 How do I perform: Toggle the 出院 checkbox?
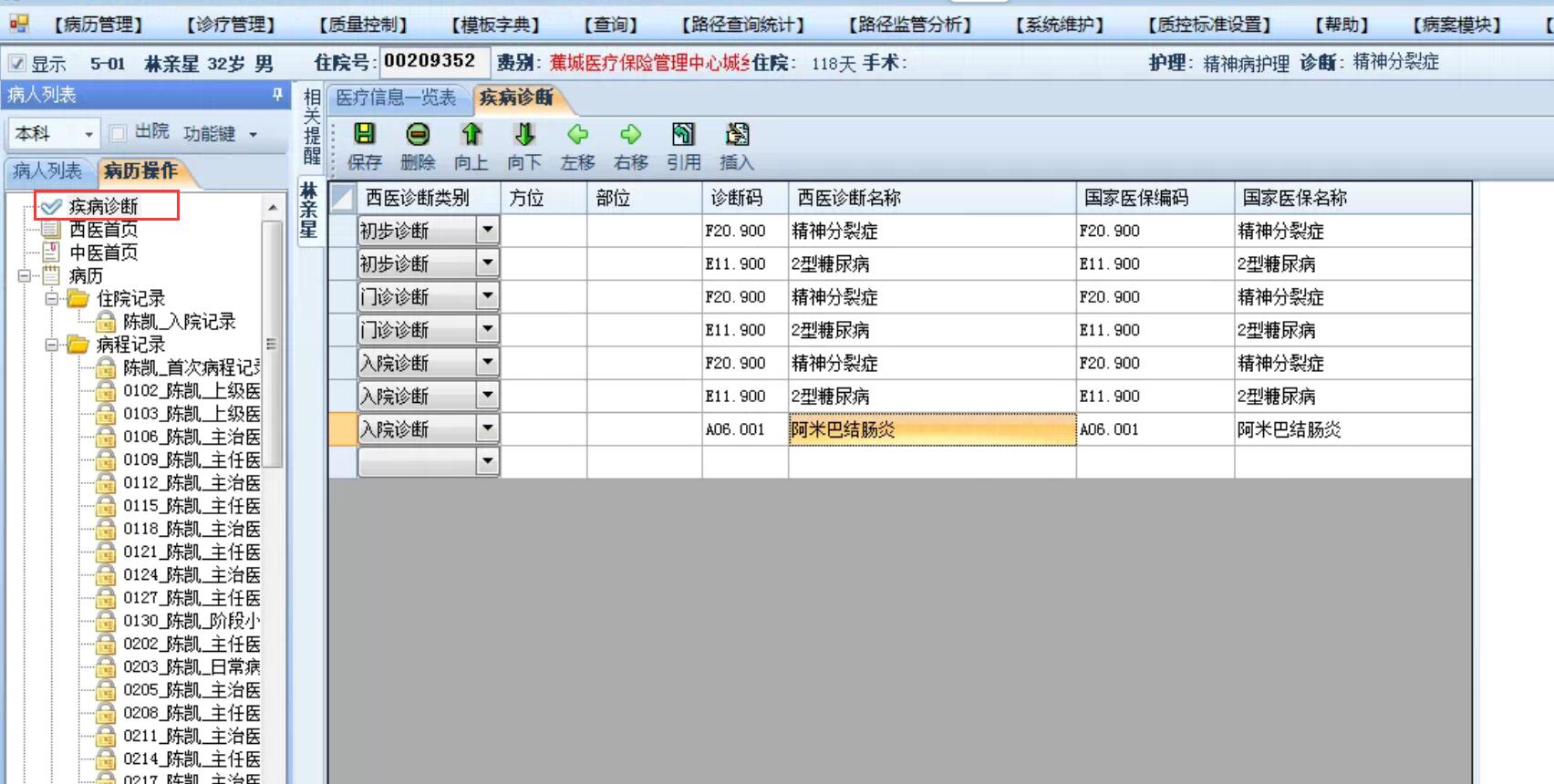click(x=118, y=133)
